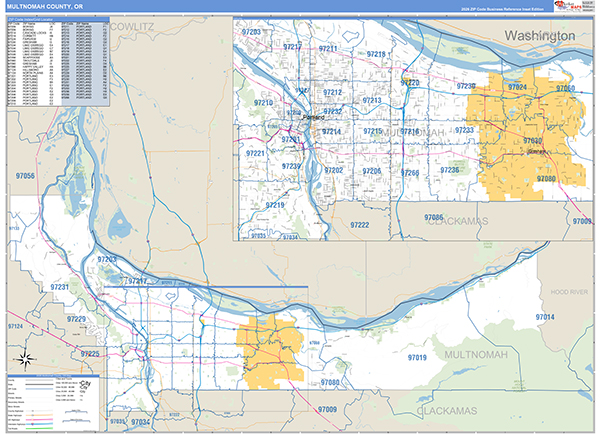
Task: Click the HOOD RIVER county label
Action: [x=569, y=292]
